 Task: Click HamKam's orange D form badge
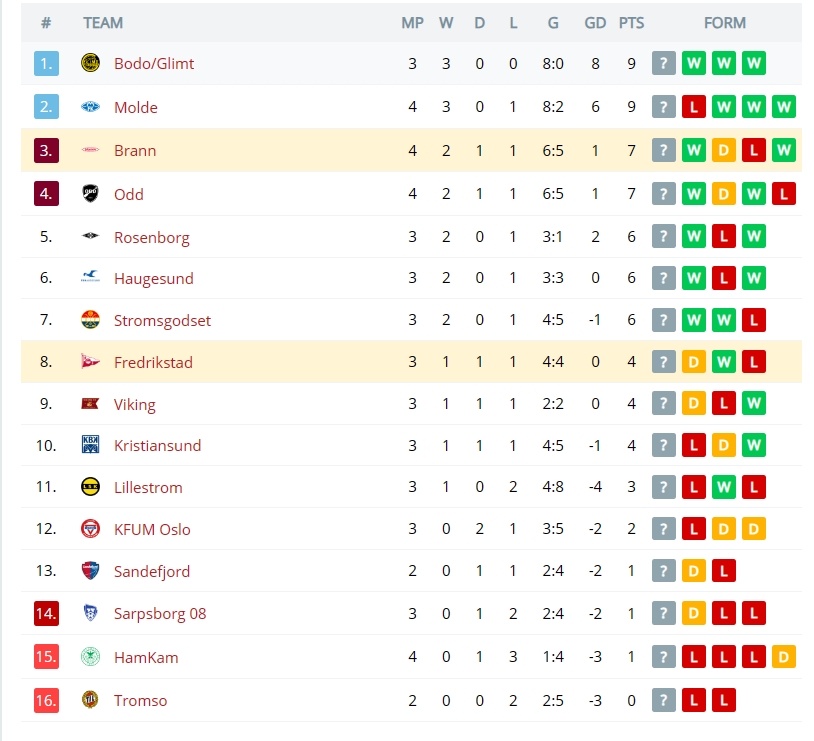[783, 657]
